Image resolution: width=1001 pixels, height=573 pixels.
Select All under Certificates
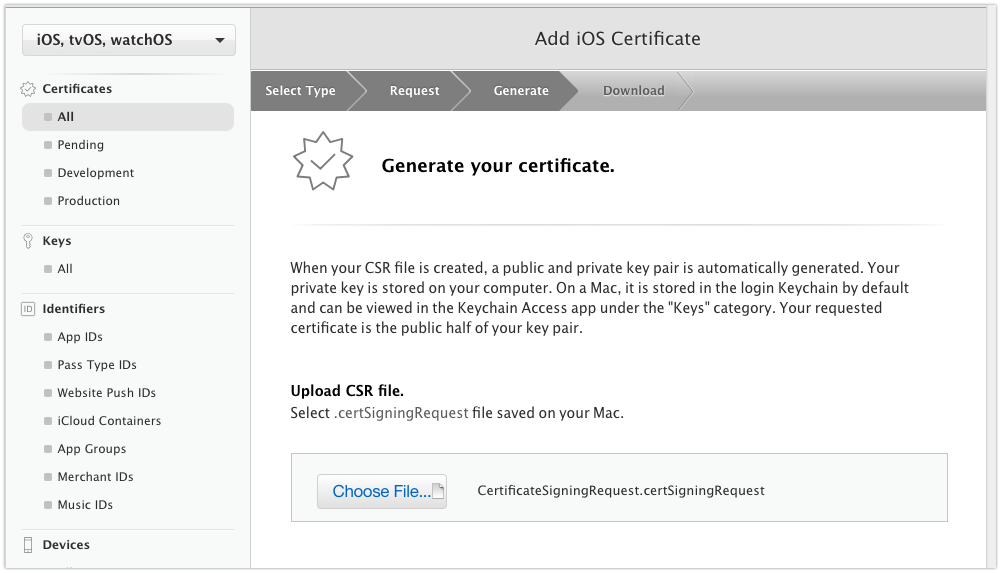click(x=128, y=117)
